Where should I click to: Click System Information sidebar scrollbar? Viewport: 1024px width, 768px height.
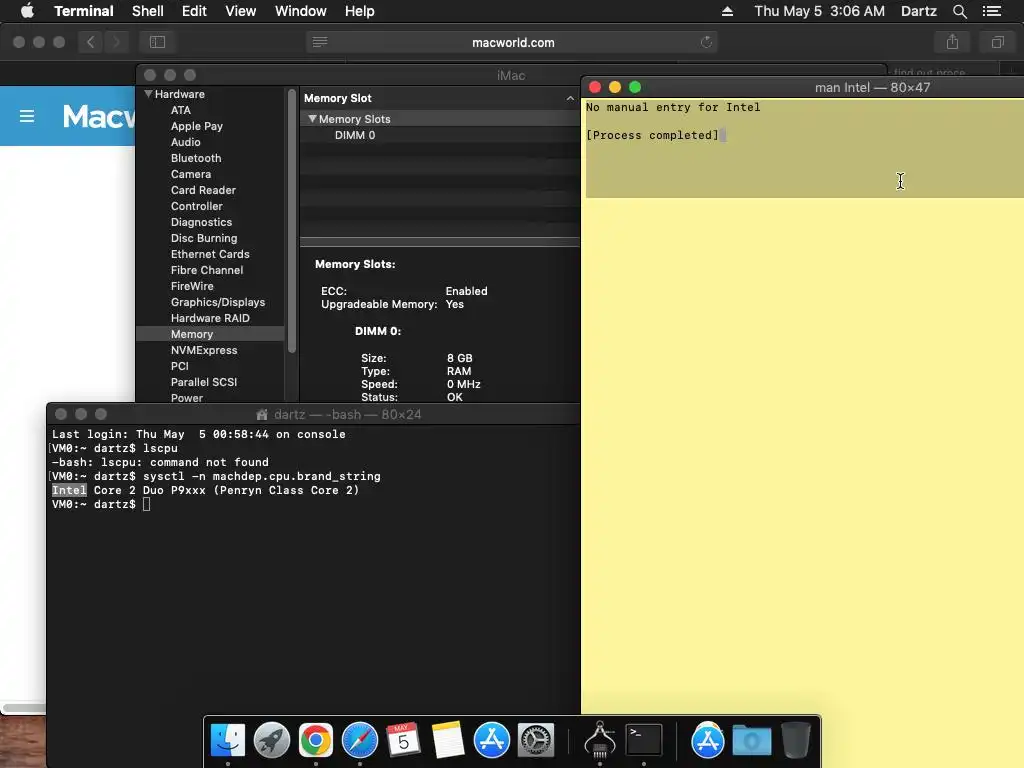[292, 222]
